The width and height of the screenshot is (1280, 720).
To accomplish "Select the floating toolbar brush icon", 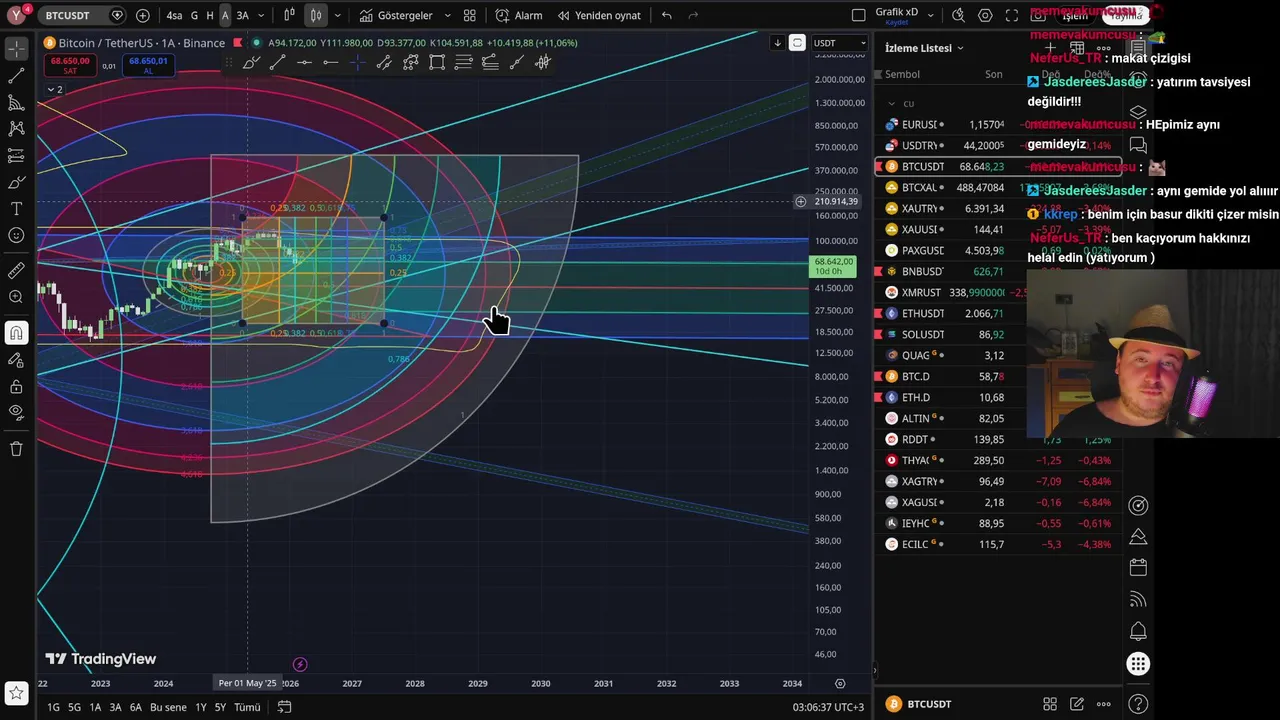I will click(x=251, y=62).
